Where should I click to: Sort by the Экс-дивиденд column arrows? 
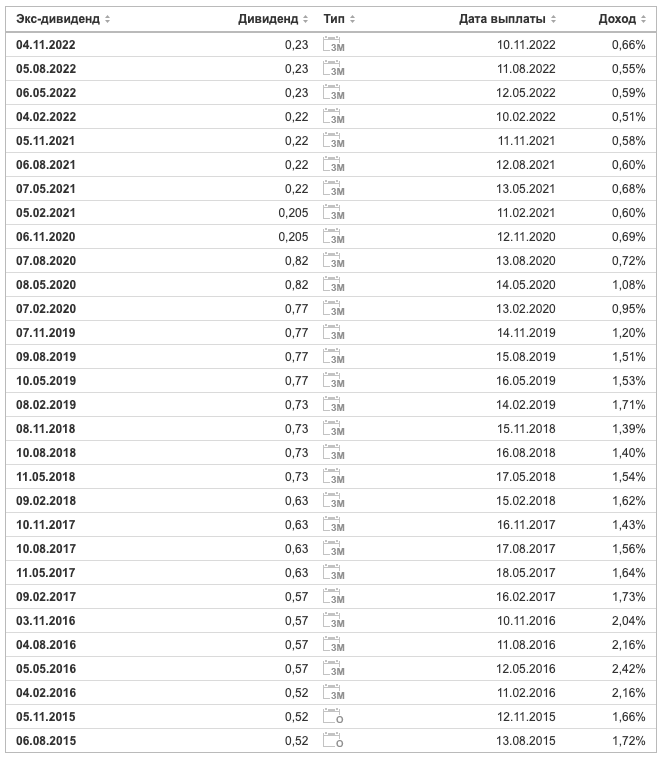107,19
